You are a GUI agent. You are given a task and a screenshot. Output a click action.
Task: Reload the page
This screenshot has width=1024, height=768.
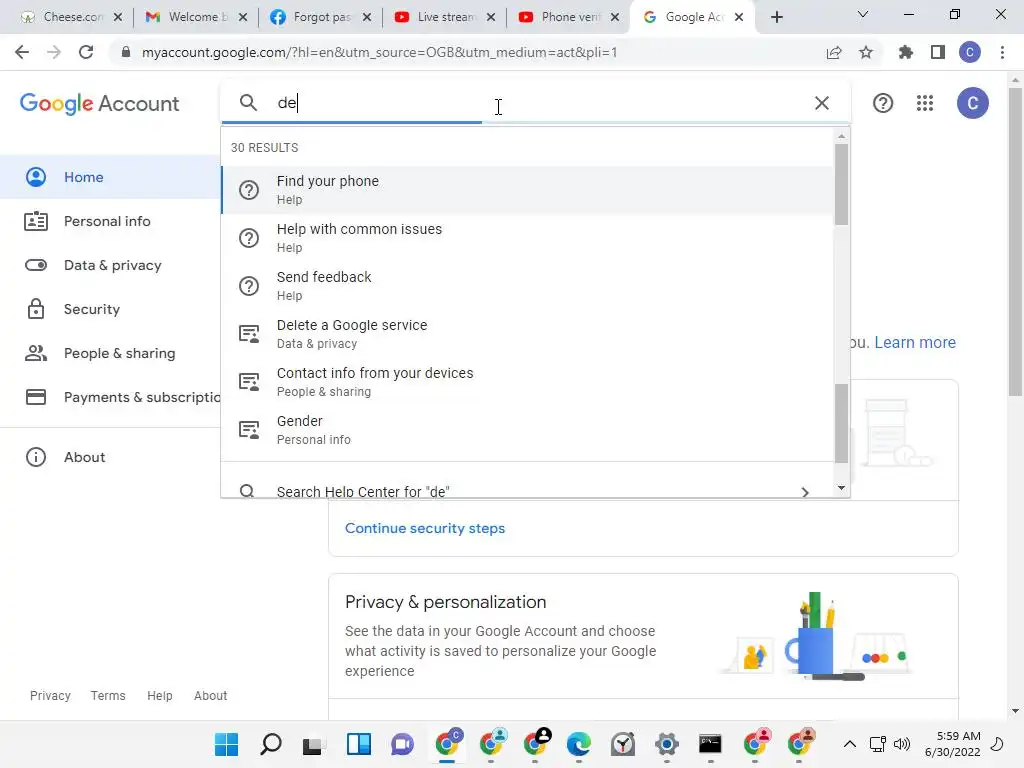click(x=86, y=52)
